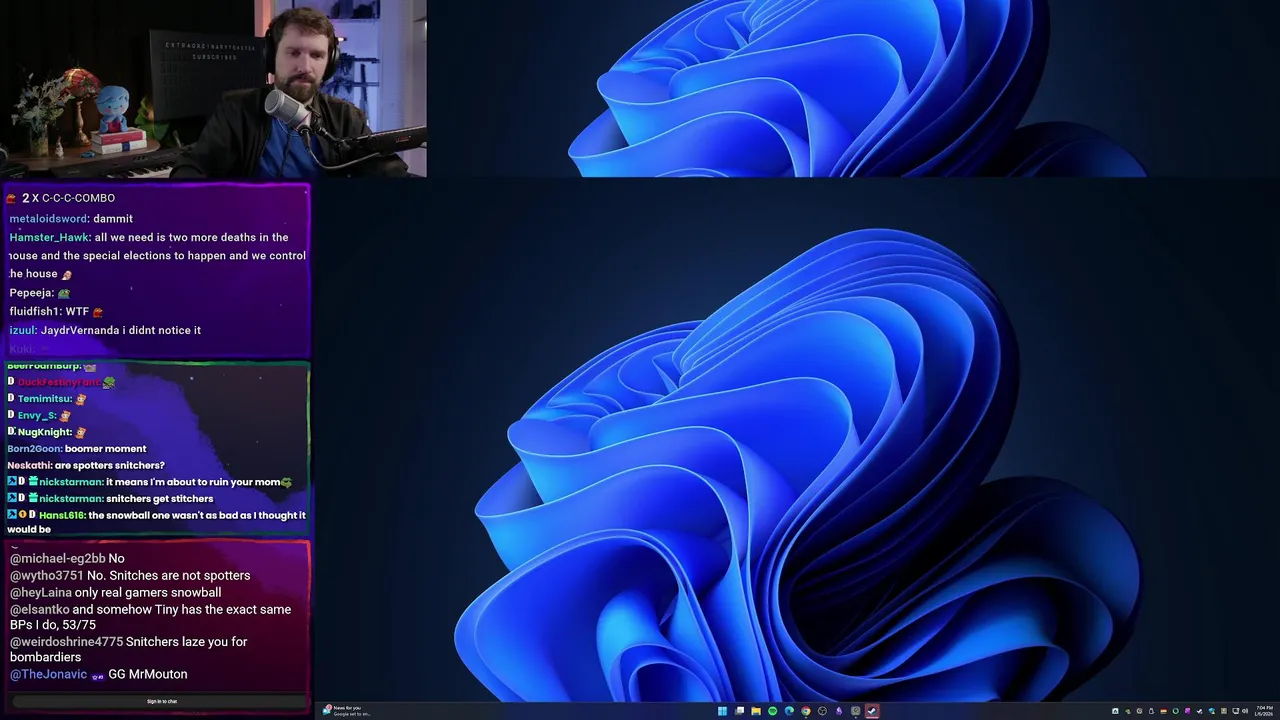This screenshot has height=720, width=1280.
Task: Open Windows Security tray icon
Action: (1212, 711)
